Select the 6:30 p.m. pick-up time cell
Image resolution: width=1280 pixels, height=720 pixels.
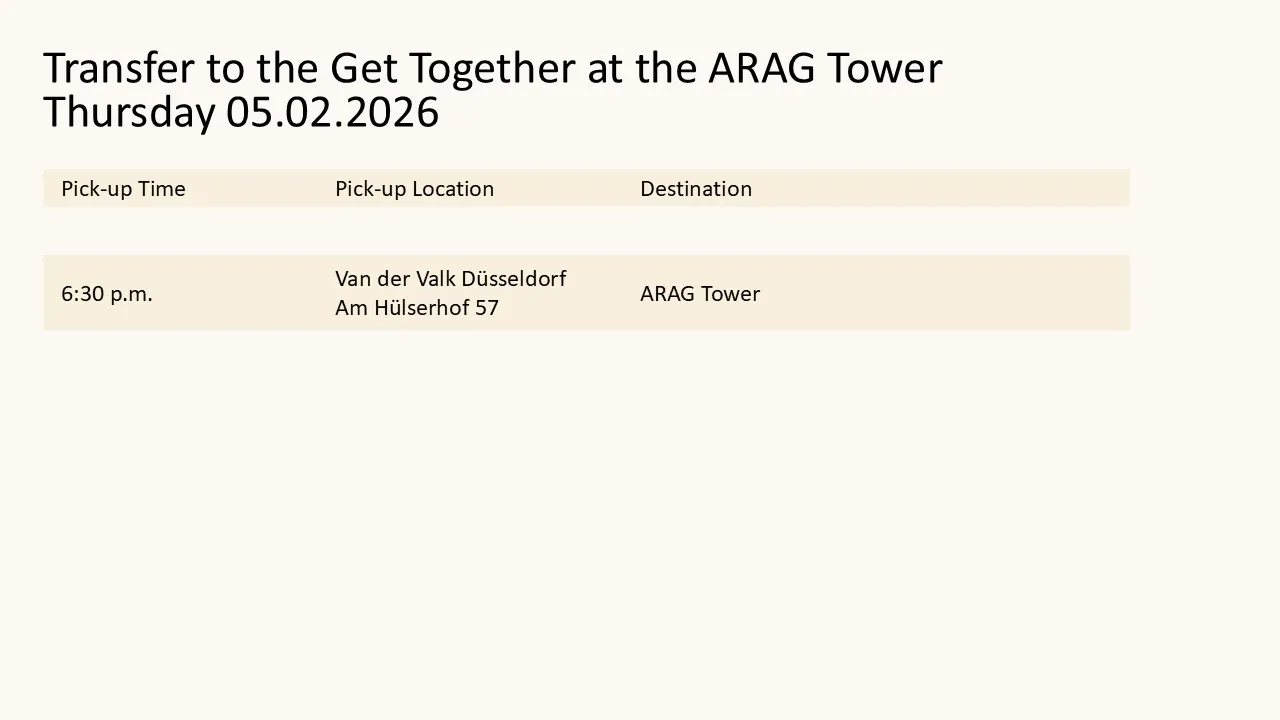click(x=107, y=294)
